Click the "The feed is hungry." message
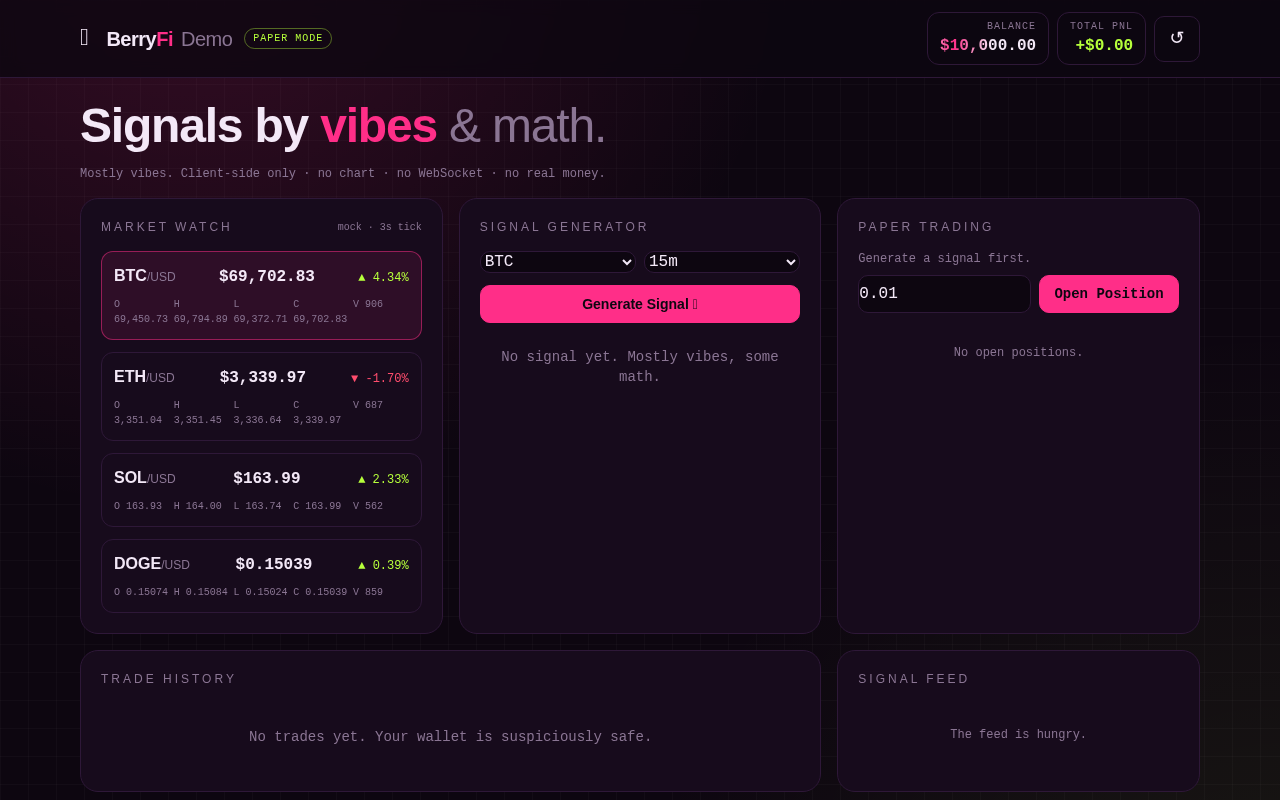Image resolution: width=1280 pixels, height=800 pixels. pos(1018,735)
